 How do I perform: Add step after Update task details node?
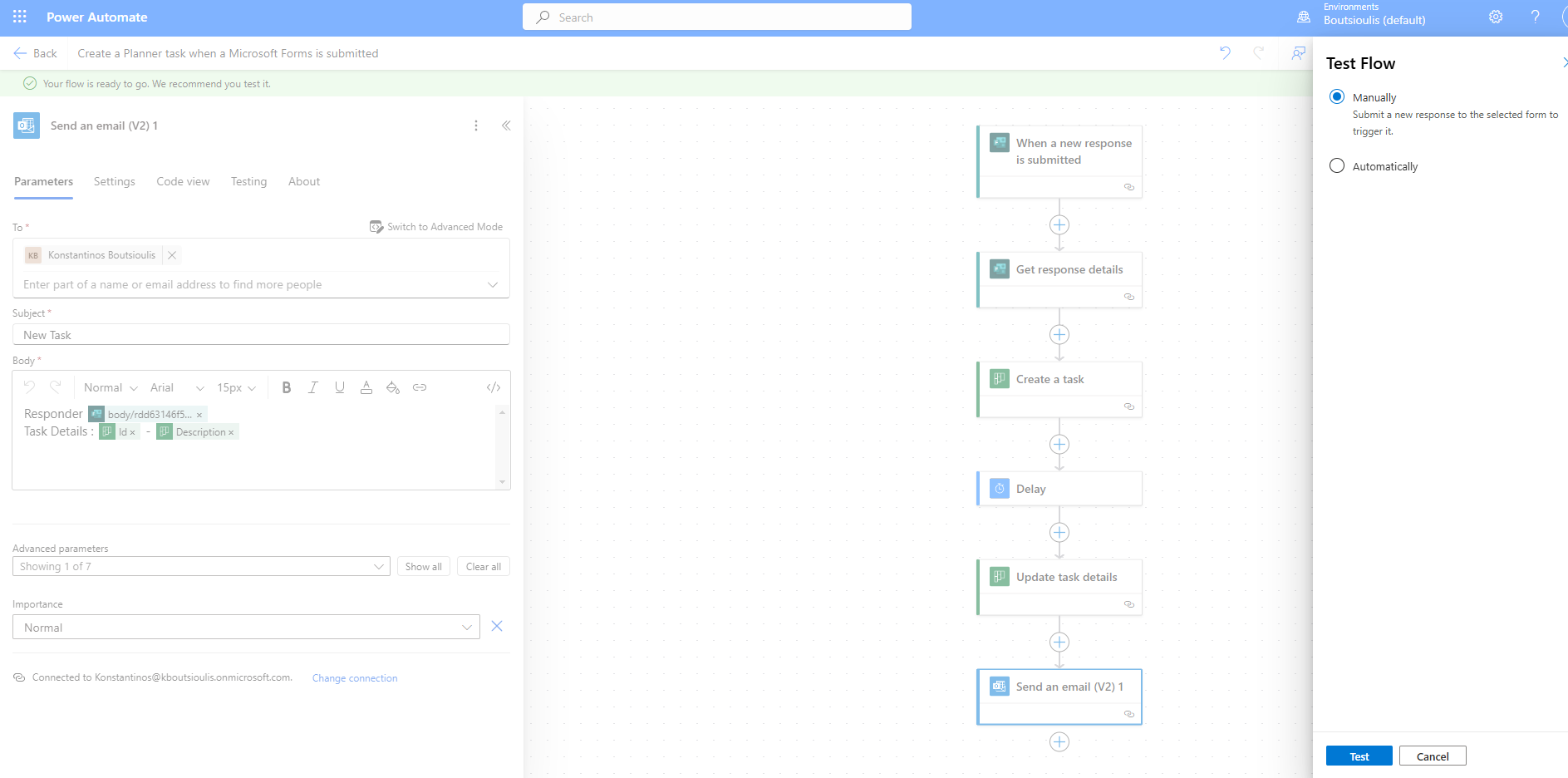(1059, 643)
